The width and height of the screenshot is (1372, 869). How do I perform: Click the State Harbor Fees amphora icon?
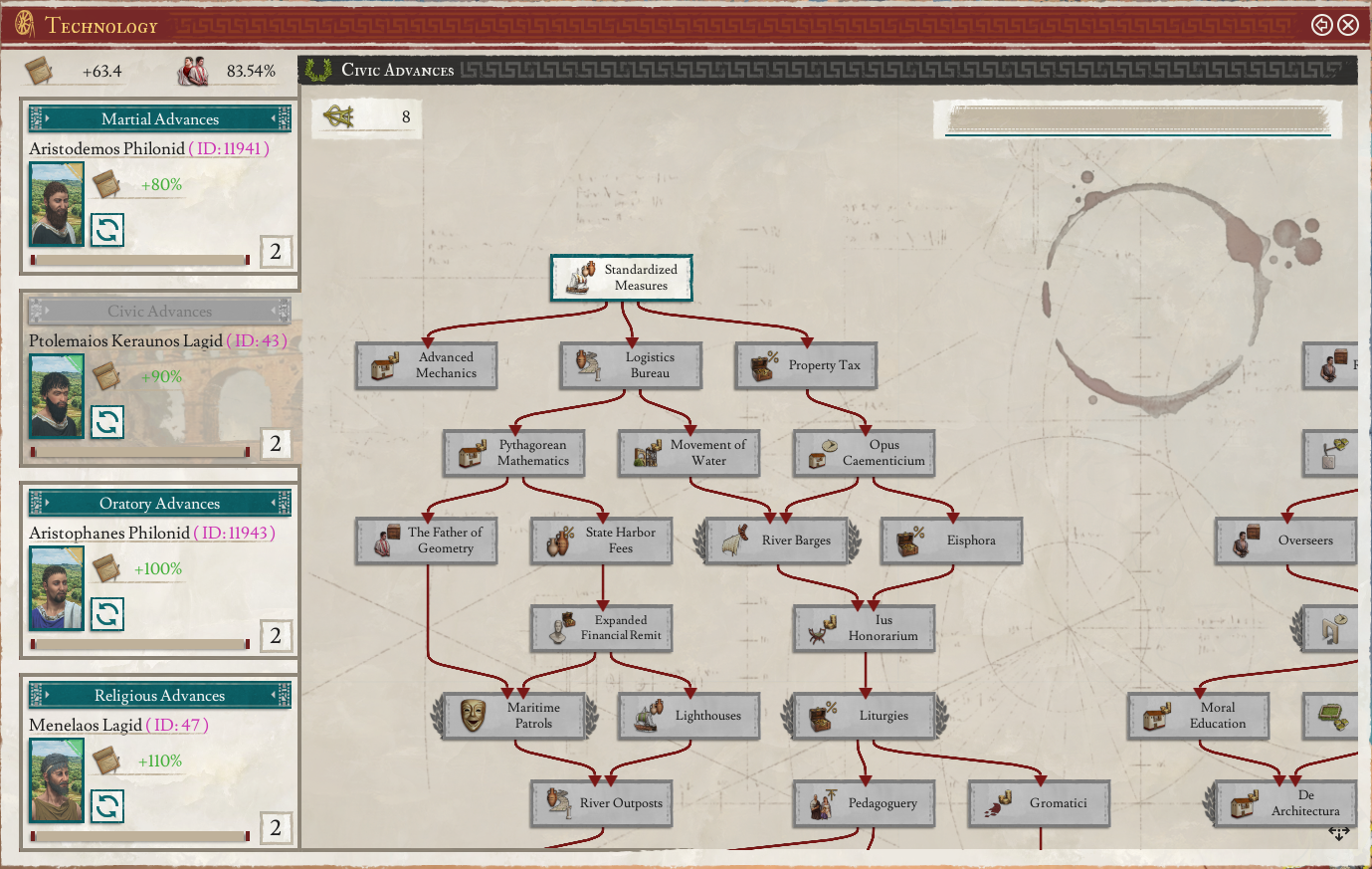[x=560, y=541]
